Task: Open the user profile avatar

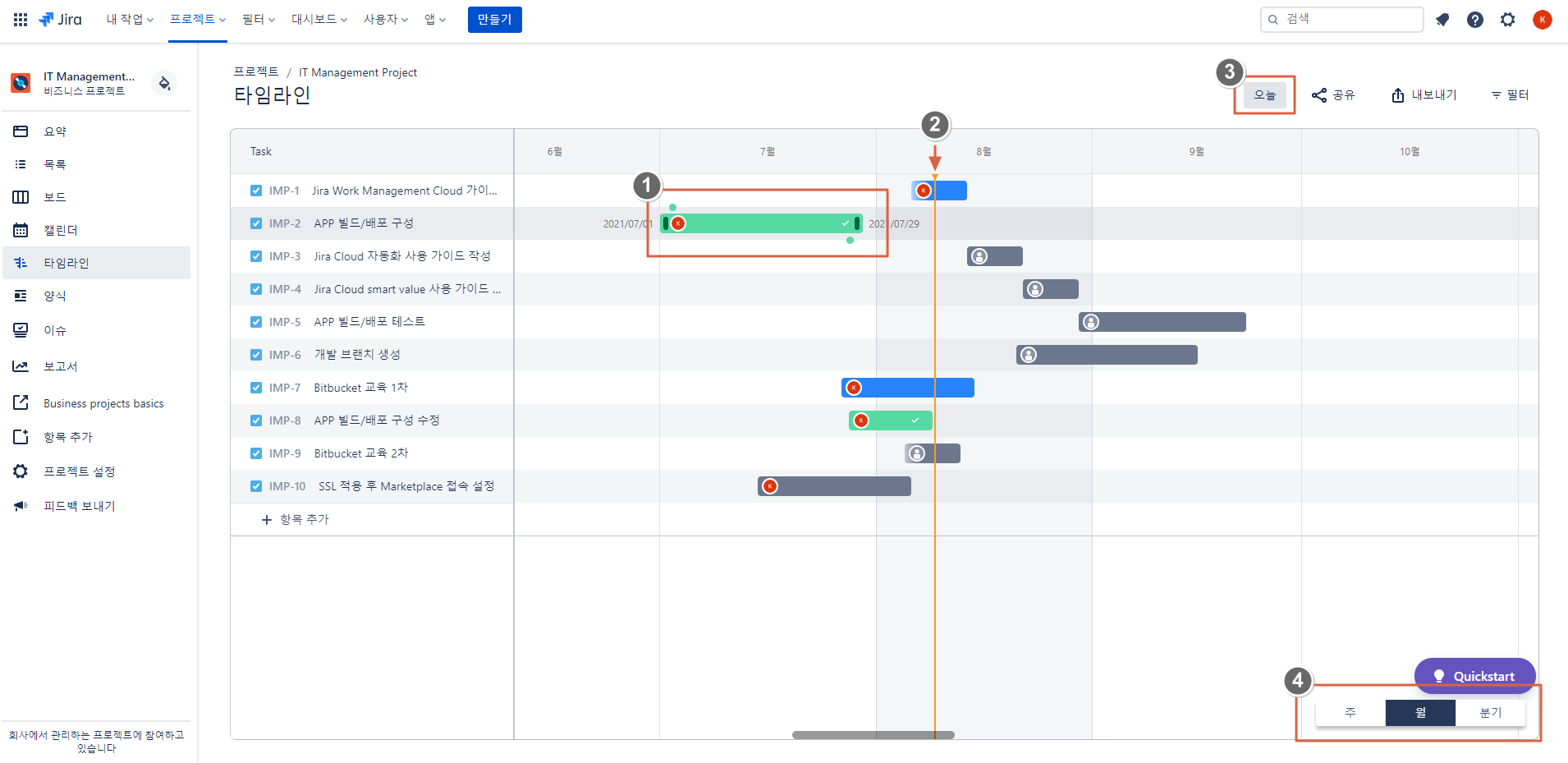Action: pos(1543,20)
